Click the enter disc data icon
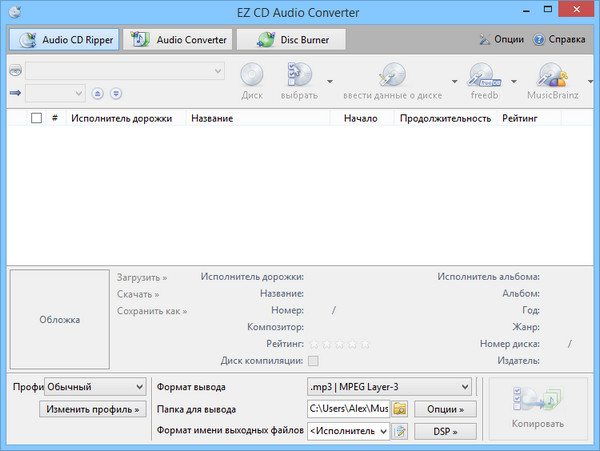 point(393,75)
